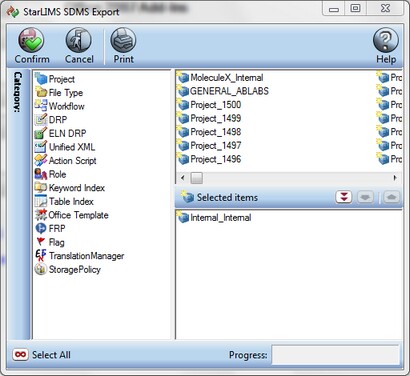Screen dimensions: 410x376
Task: Click the gray up arrow in Selected items
Action: pyautogui.click(x=391, y=197)
